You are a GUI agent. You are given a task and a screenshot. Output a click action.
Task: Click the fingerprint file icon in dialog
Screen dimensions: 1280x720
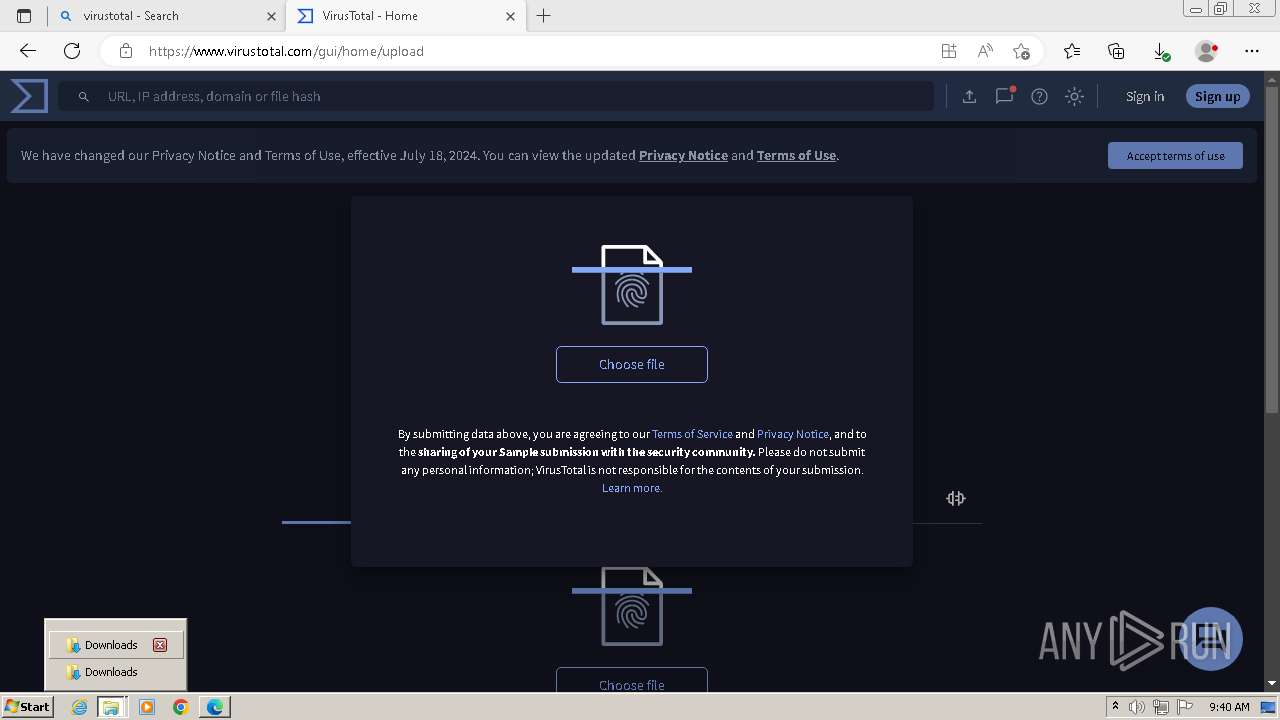coord(632,285)
